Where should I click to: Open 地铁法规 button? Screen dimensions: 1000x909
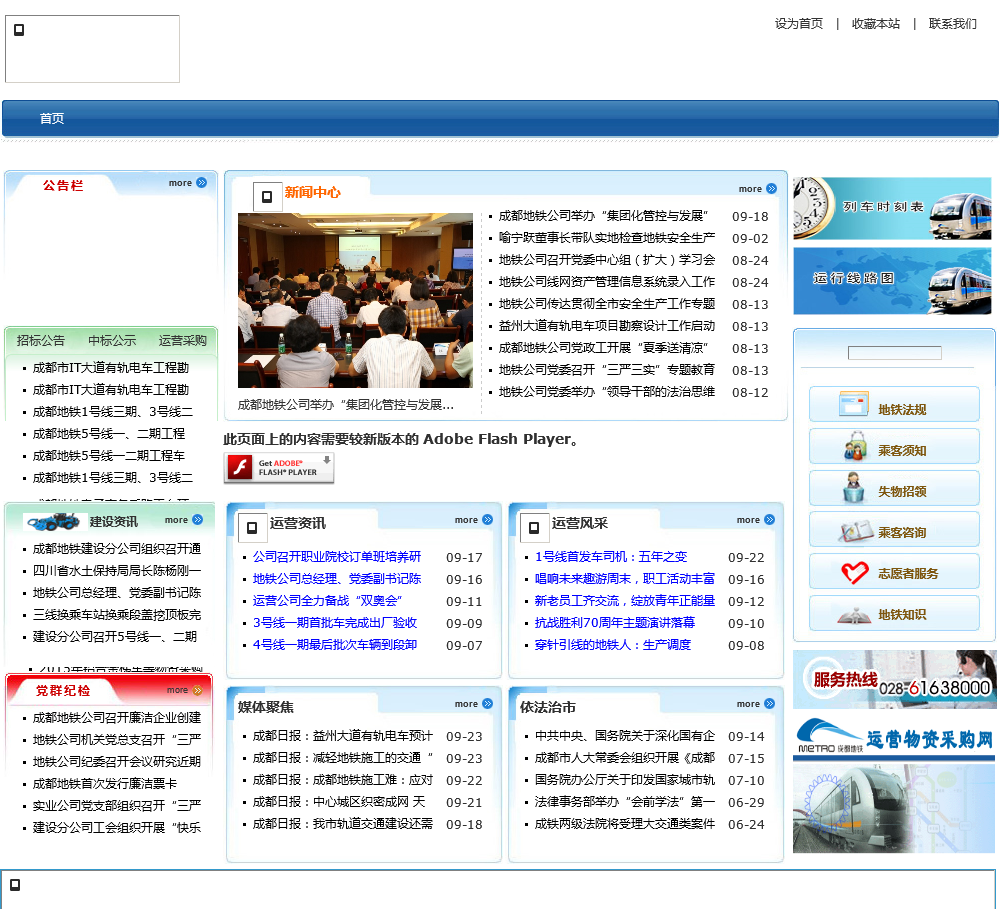click(894, 404)
